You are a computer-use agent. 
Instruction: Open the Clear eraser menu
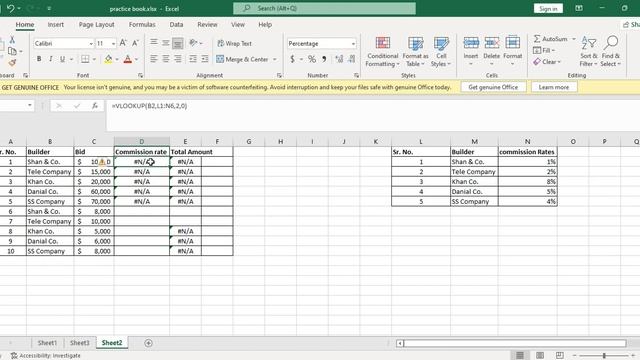(x=547, y=62)
